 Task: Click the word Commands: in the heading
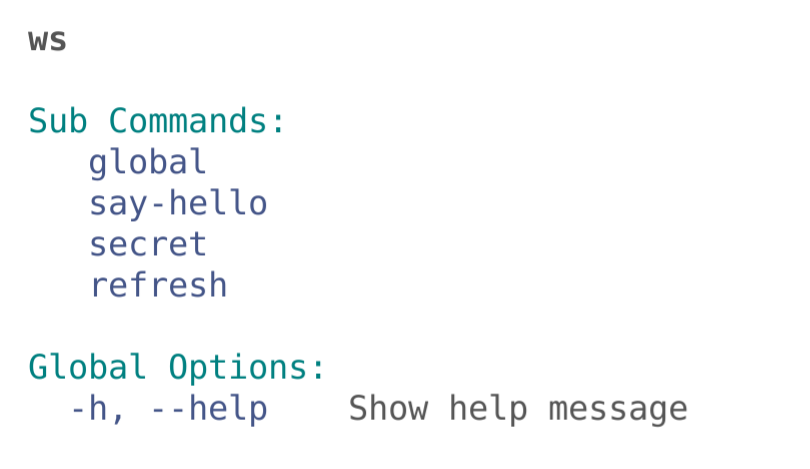pyautogui.click(x=198, y=122)
